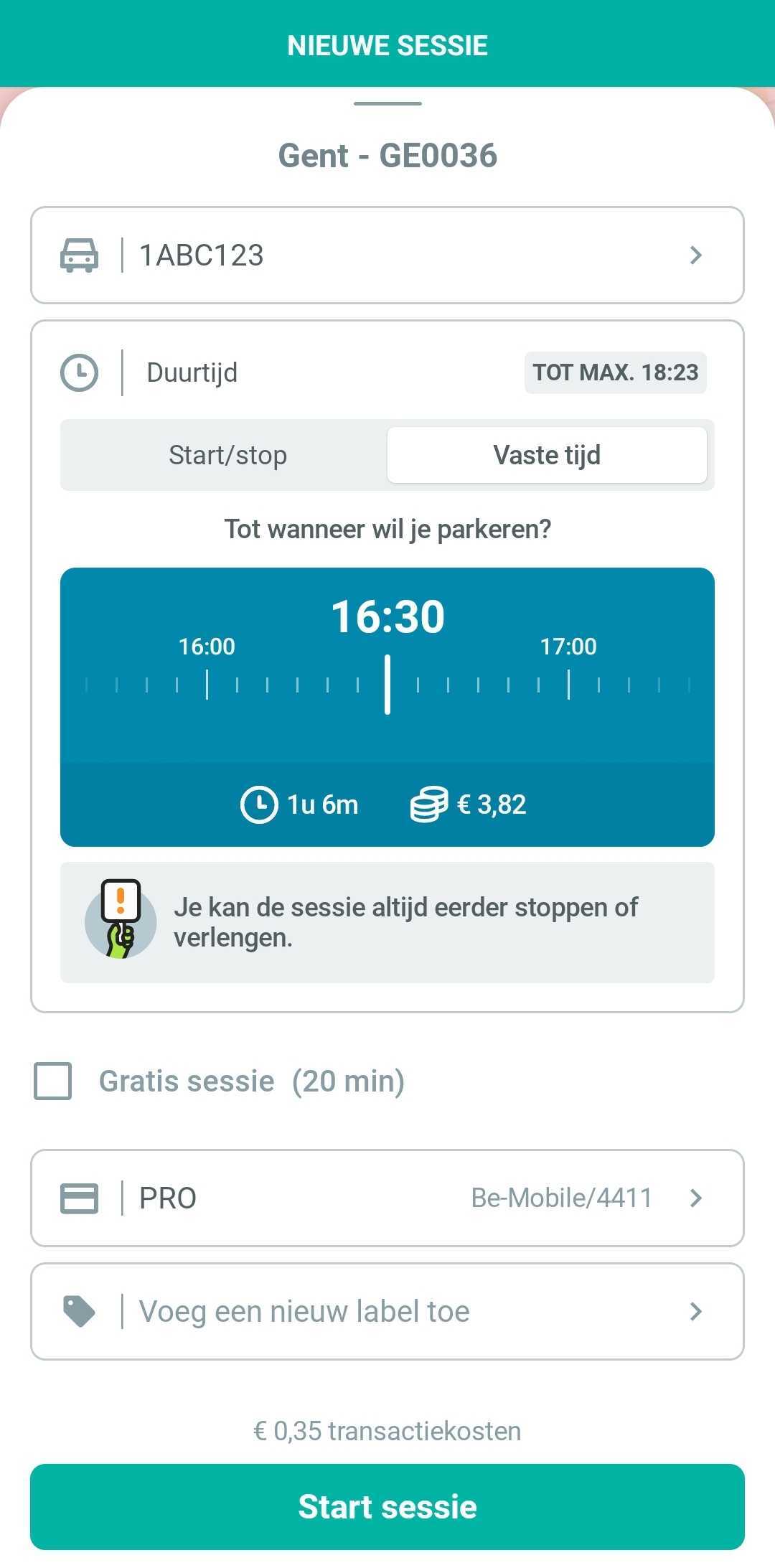Tap the clock icon next to Duurtijd
The width and height of the screenshot is (775, 1568).
tap(79, 372)
